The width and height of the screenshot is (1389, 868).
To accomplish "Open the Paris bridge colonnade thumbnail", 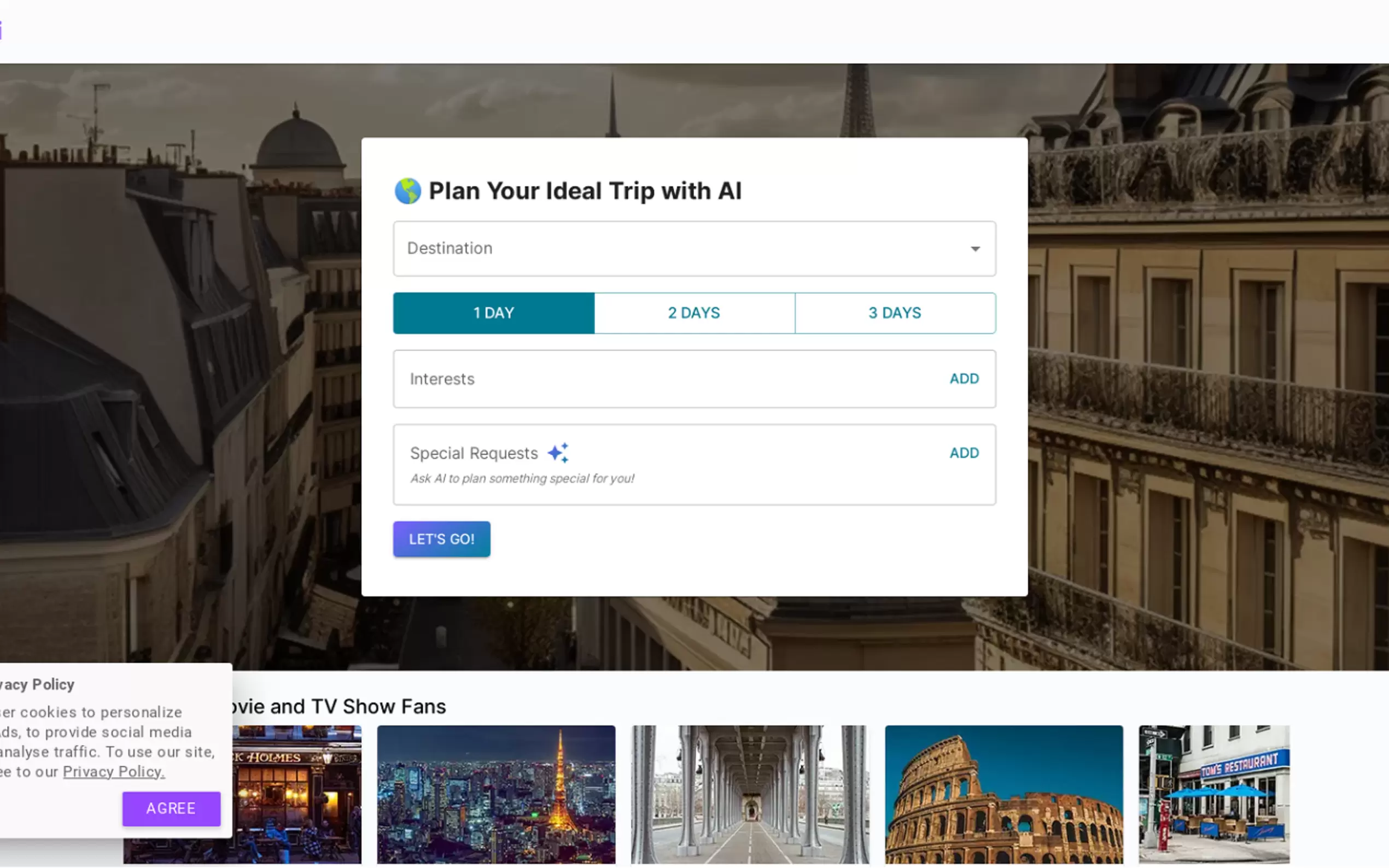I will click(x=750, y=794).
